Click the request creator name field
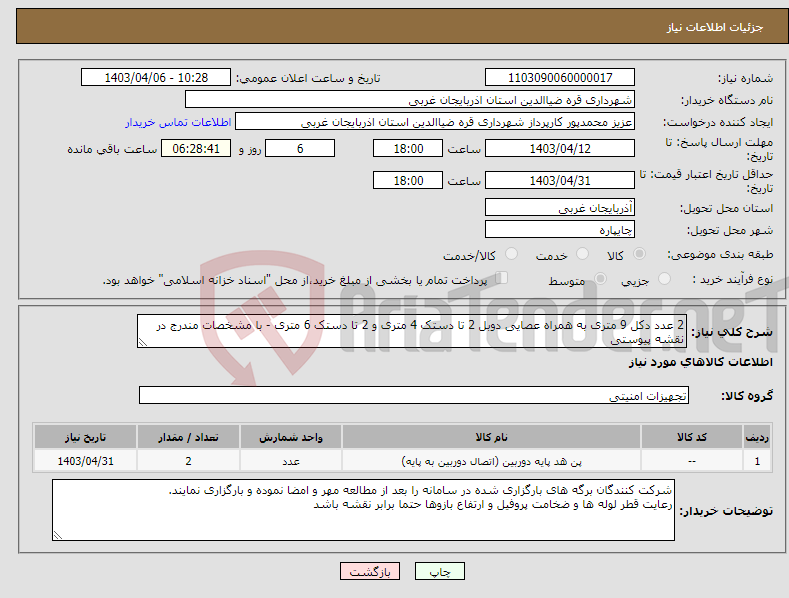 tap(435, 122)
